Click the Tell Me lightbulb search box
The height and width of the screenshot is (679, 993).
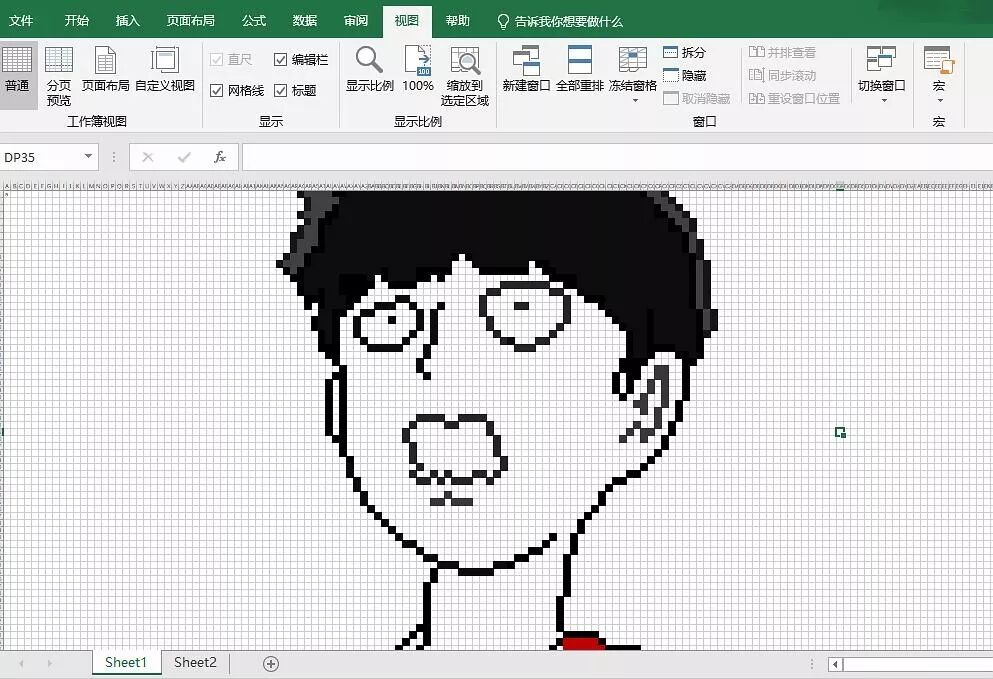tap(560, 21)
